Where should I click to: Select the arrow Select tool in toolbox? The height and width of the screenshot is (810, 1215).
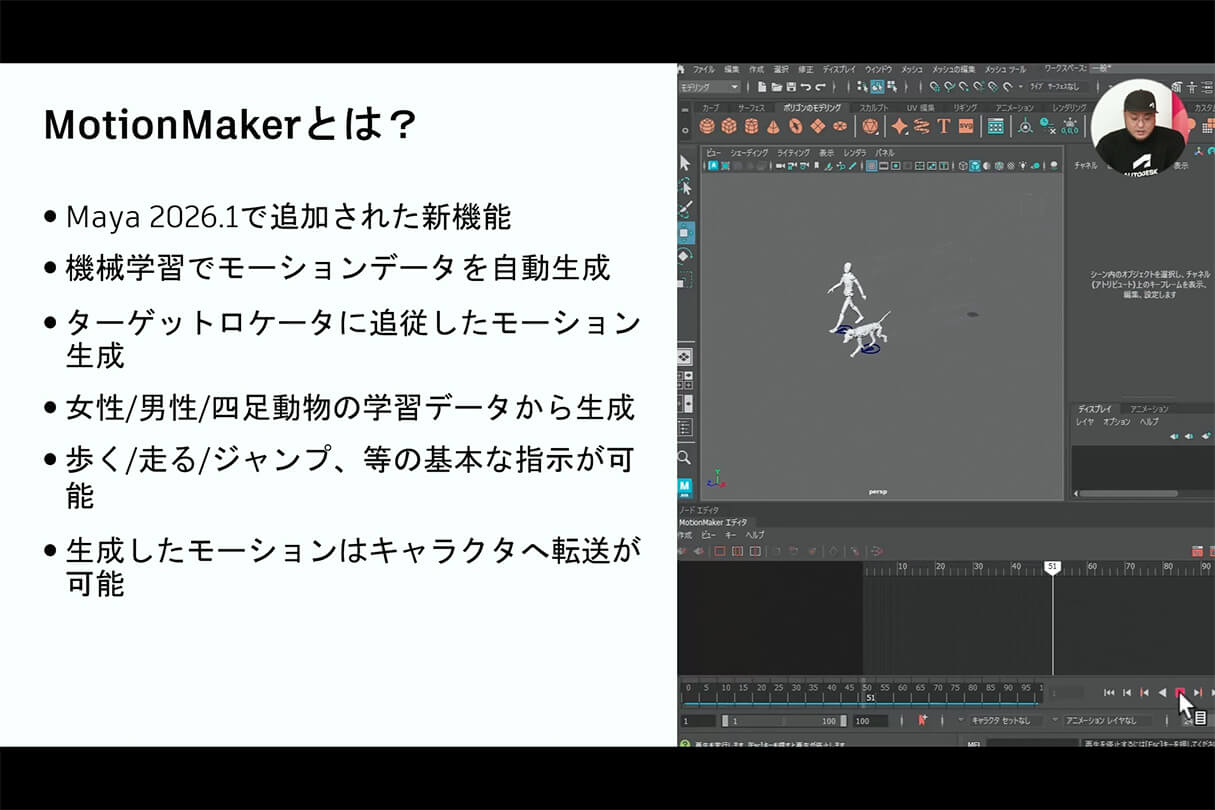tap(685, 162)
